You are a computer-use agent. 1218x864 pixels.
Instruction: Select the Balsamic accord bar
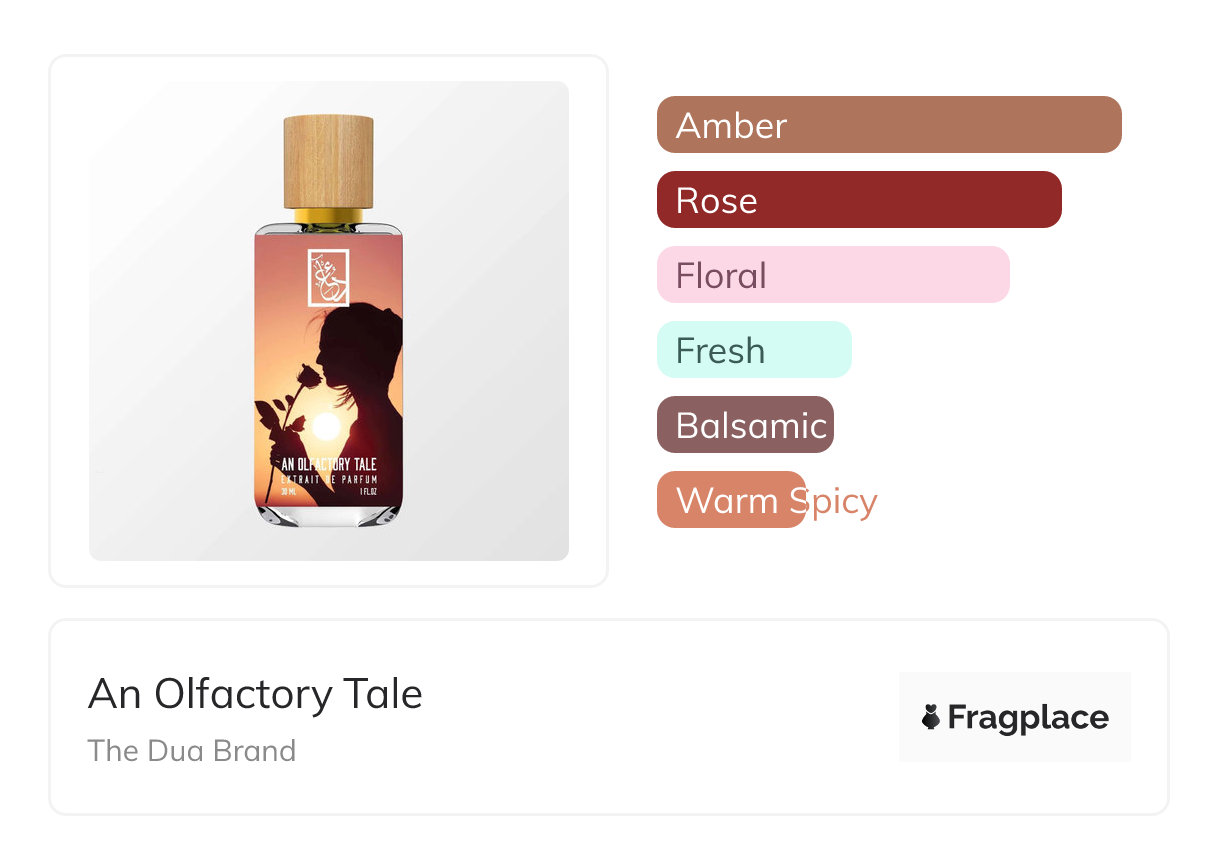point(745,425)
